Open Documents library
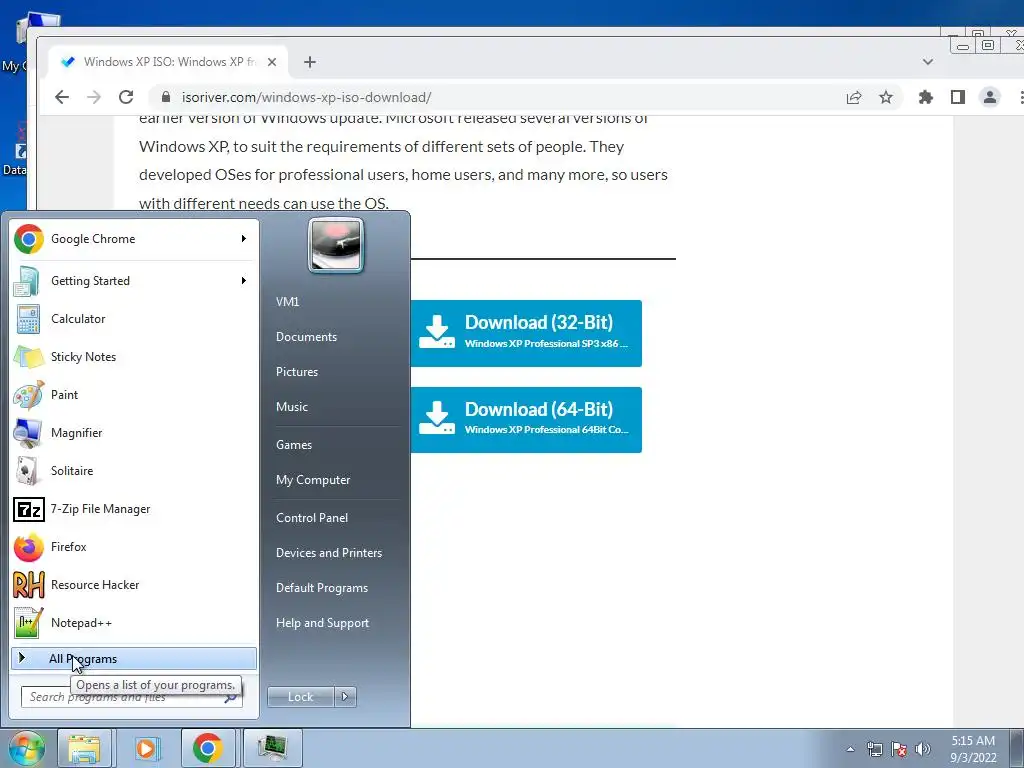The height and width of the screenshot is (768, 1024). click(x=306, y=337)
